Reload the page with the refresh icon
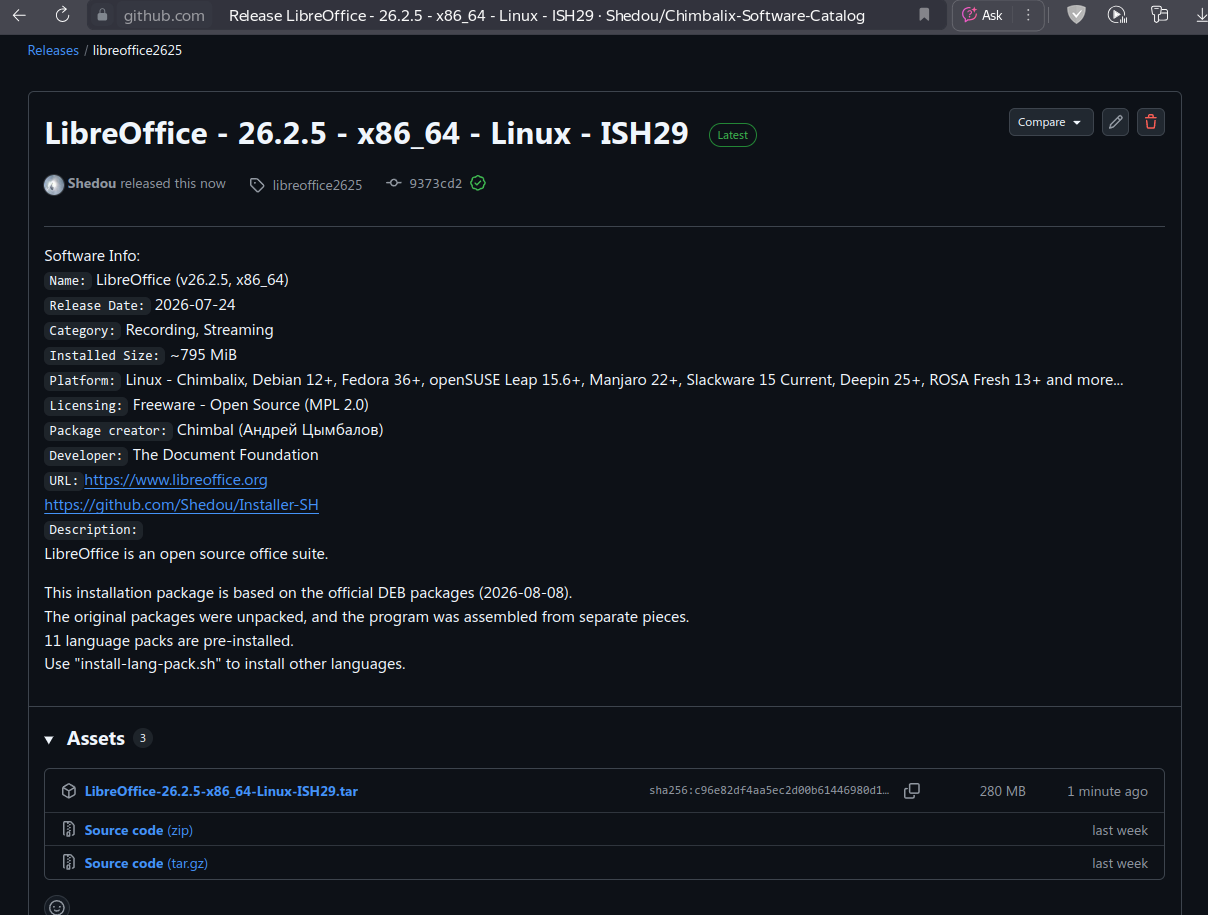Screen dimensions: 1208x915 pos(62,15)
